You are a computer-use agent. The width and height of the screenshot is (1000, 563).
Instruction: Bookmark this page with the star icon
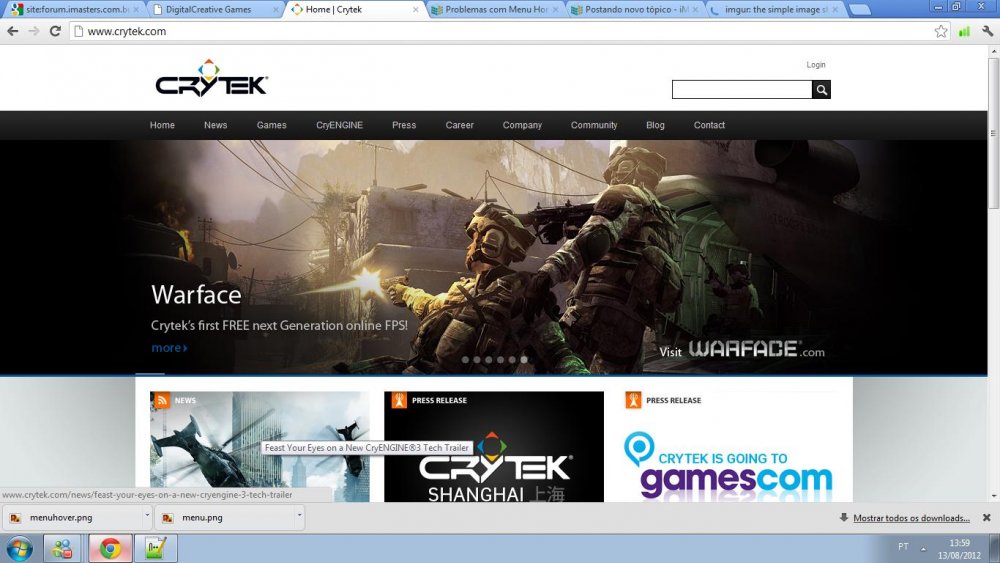tap(941, 31)
